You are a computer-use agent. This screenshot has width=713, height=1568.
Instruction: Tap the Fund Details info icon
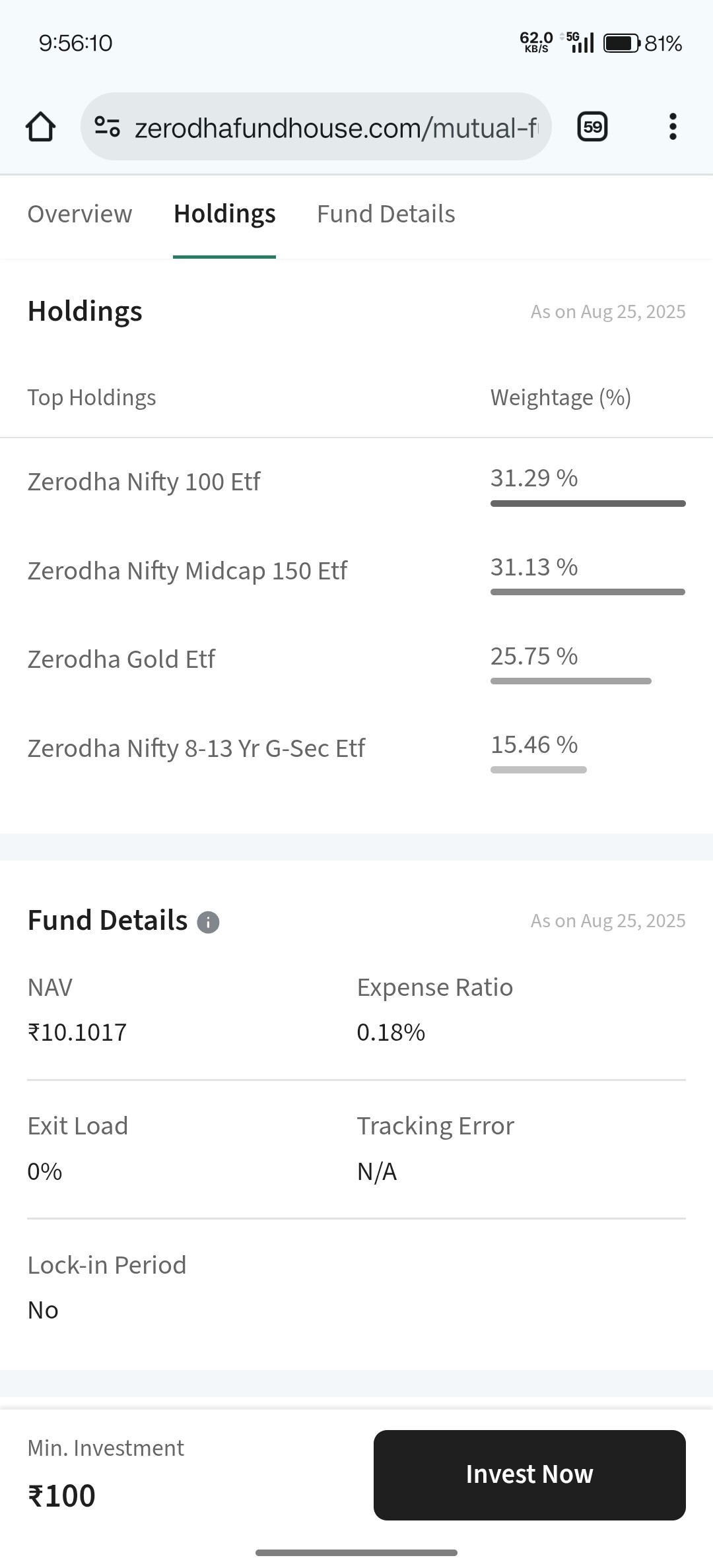(208, 922)
